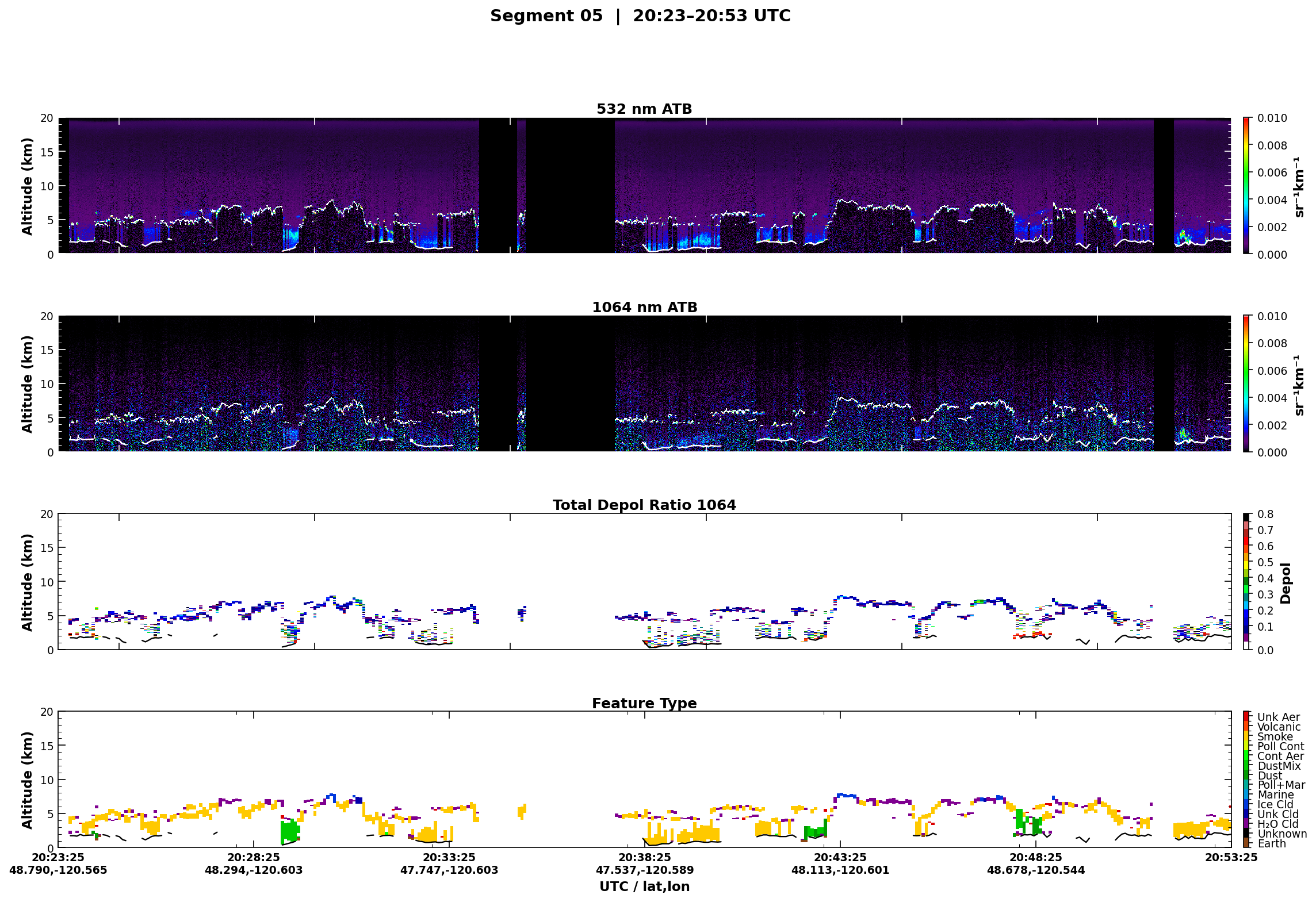Click the 20:28:25 time axis label
1316x902 pixels.
point(254,857)
